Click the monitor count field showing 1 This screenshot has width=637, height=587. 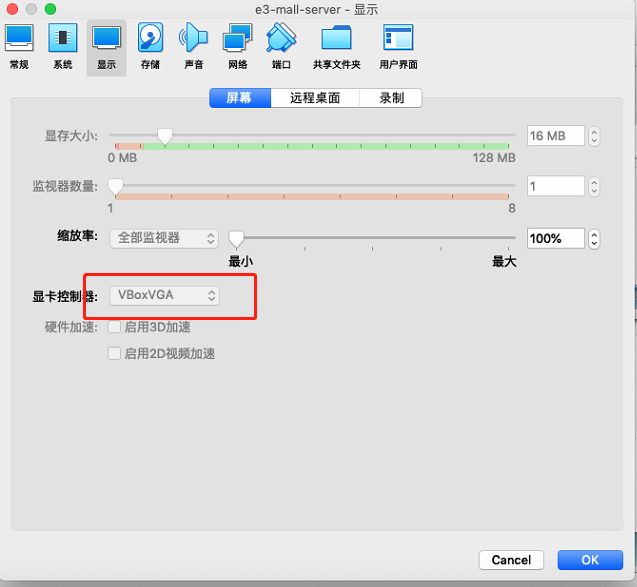tap(556, 186)
